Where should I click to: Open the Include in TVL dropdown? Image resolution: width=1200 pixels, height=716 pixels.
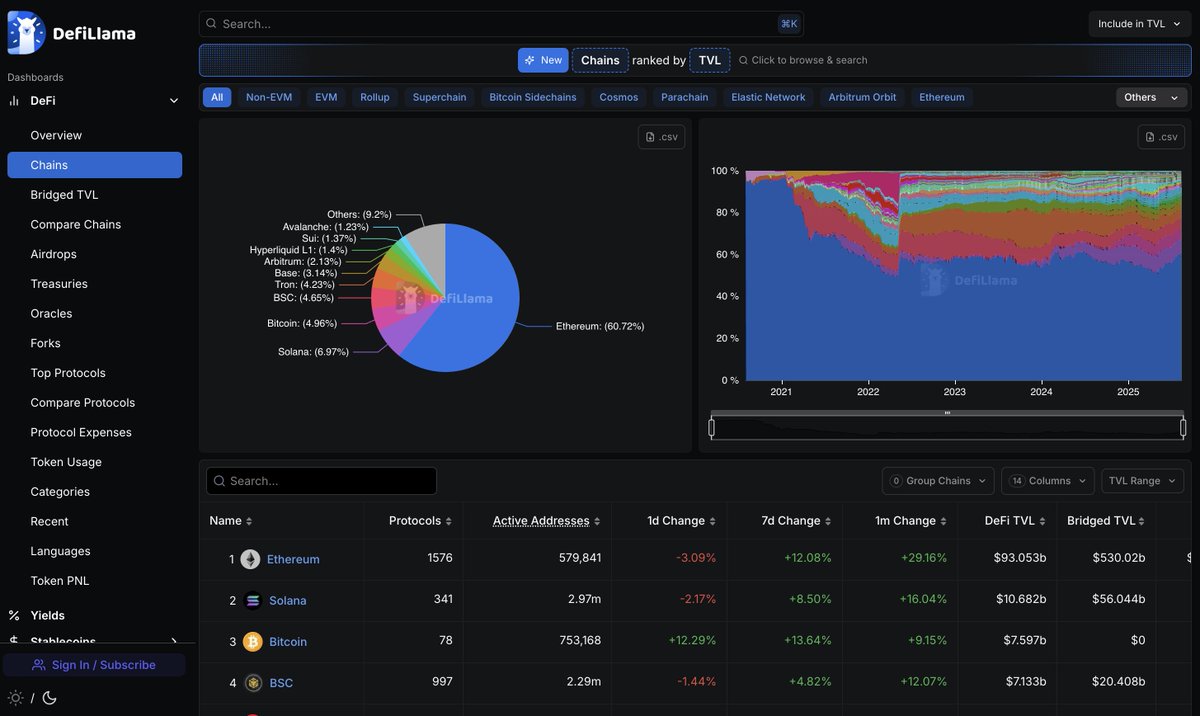1140,24
